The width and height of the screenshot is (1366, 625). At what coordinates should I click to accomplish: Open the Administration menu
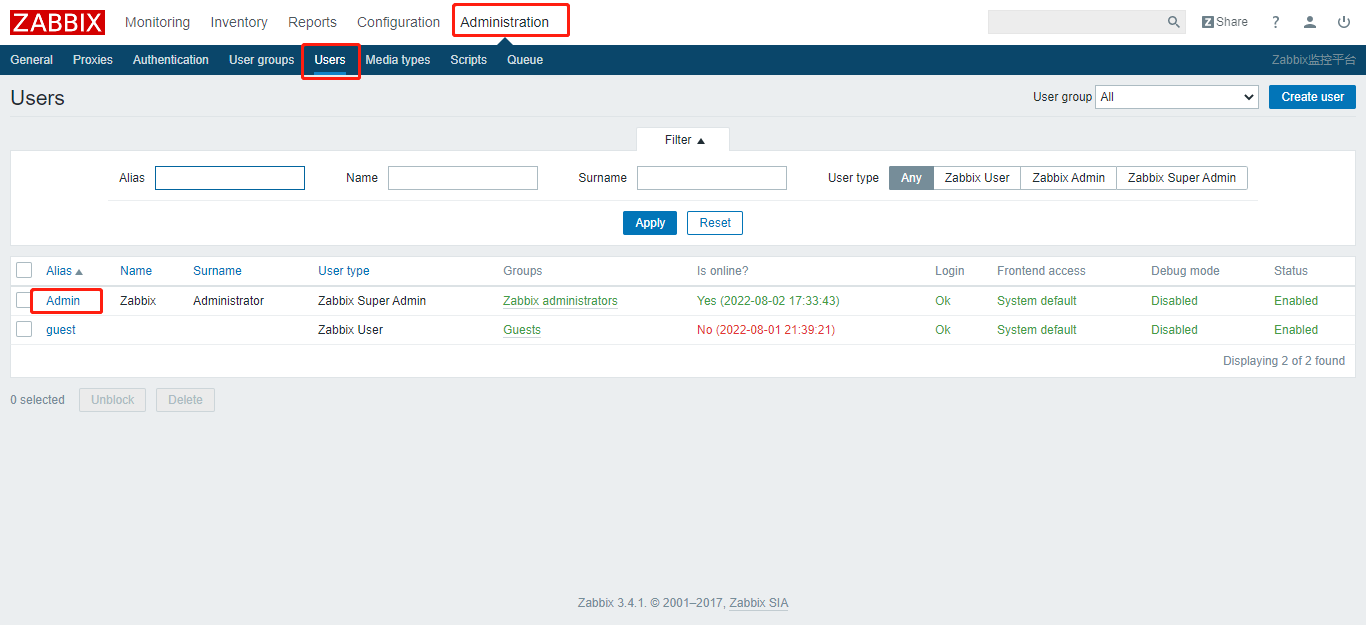click(504, 22)
